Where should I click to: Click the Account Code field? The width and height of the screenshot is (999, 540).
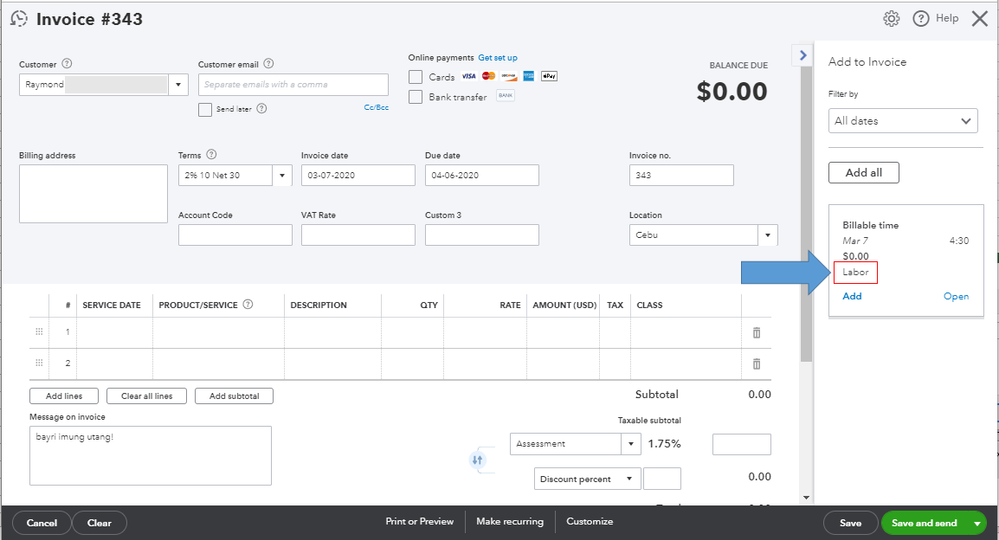(x=235, y=235)
